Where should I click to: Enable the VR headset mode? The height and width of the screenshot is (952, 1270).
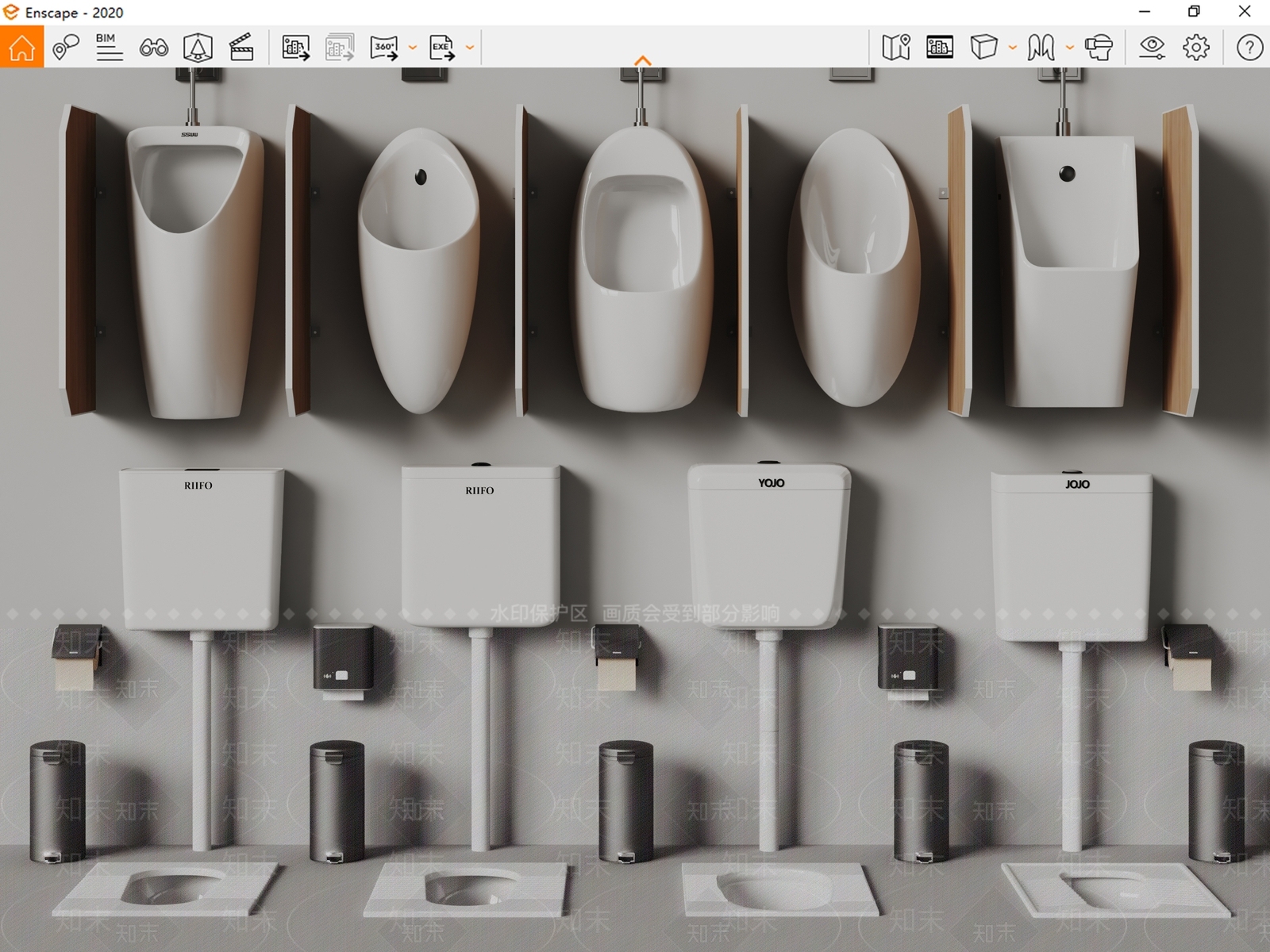(x=1099, y=47)
